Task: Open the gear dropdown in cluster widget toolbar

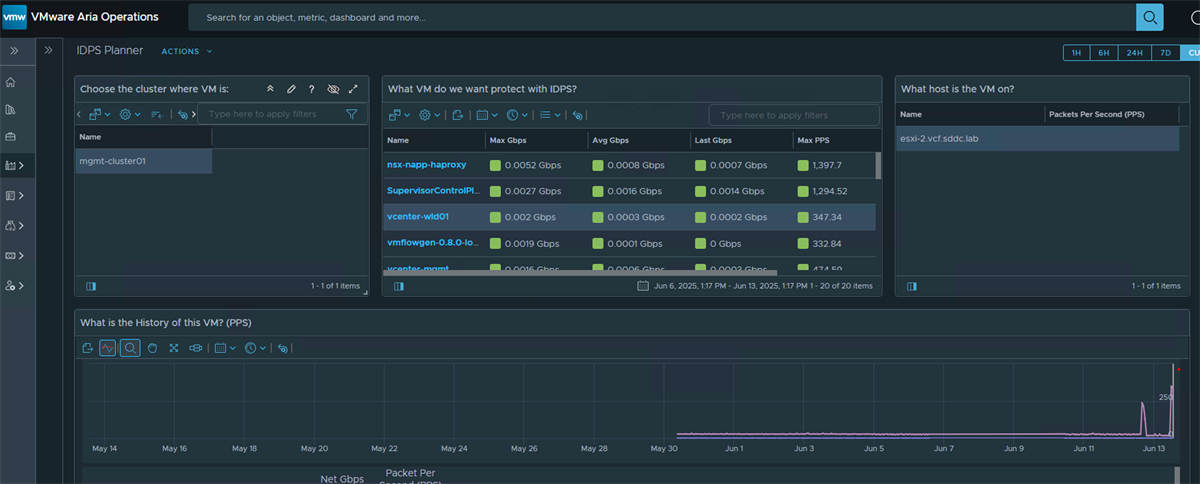Action: click(130, 115)
